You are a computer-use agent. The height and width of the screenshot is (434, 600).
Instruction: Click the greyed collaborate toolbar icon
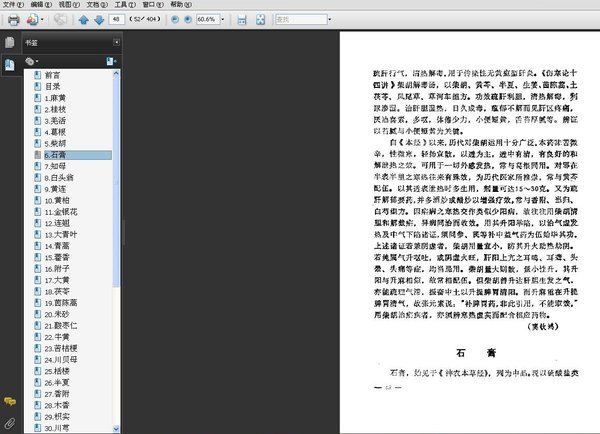(60, 20)
